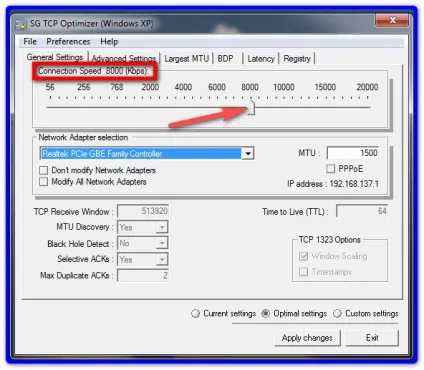Expand the Black Hole Detect dropdown
The width and height of the screenshot is (424, 370).
pyautogui.click(x=162, y=243)
